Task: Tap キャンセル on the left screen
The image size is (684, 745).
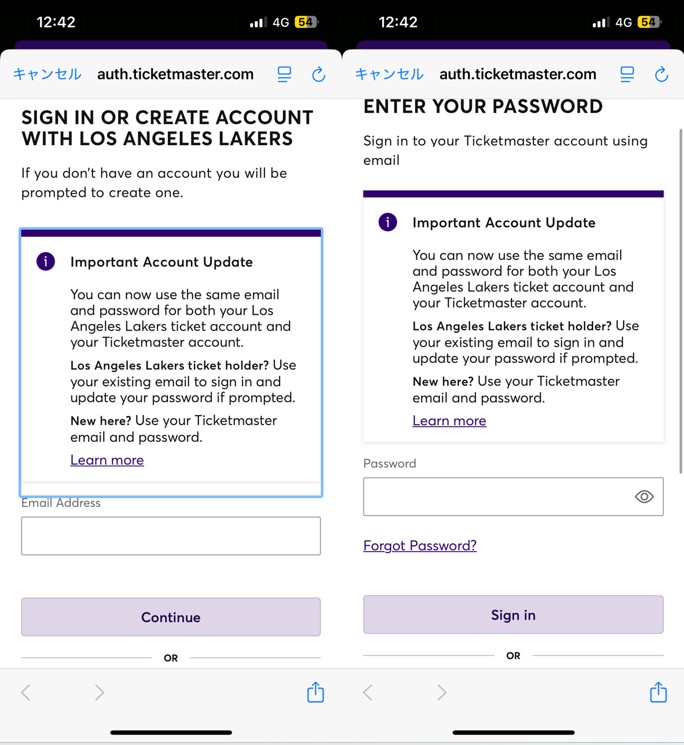Action: click(47, 74)
